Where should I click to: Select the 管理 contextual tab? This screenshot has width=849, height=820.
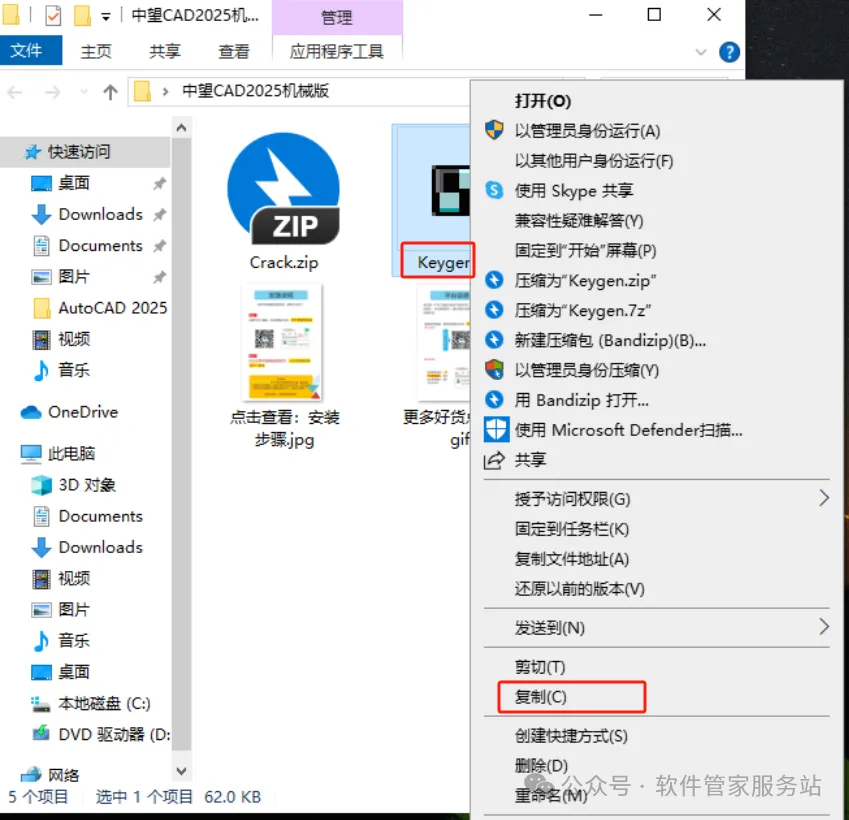pos(337,17)
